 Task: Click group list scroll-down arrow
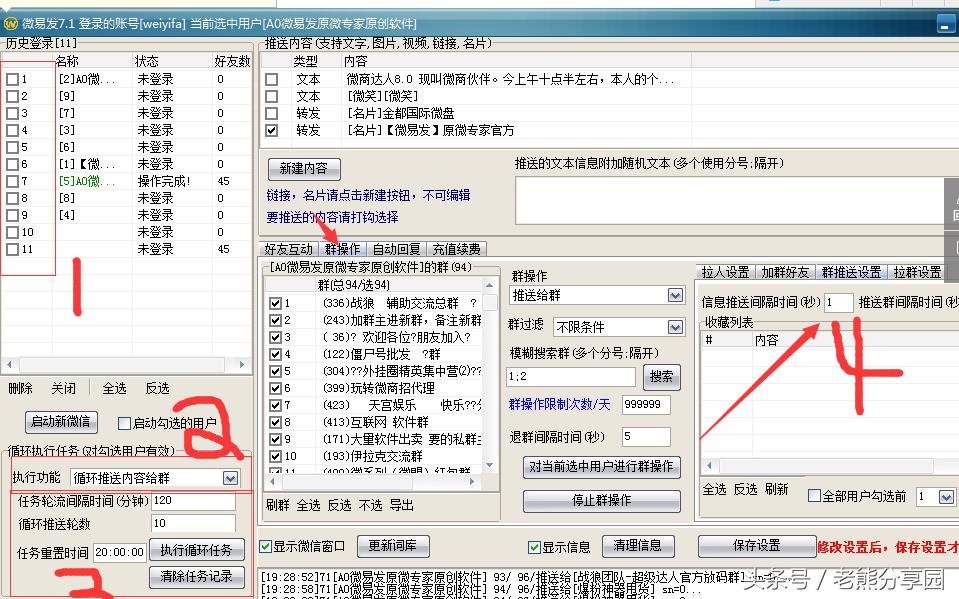click(x=489, y=465)
